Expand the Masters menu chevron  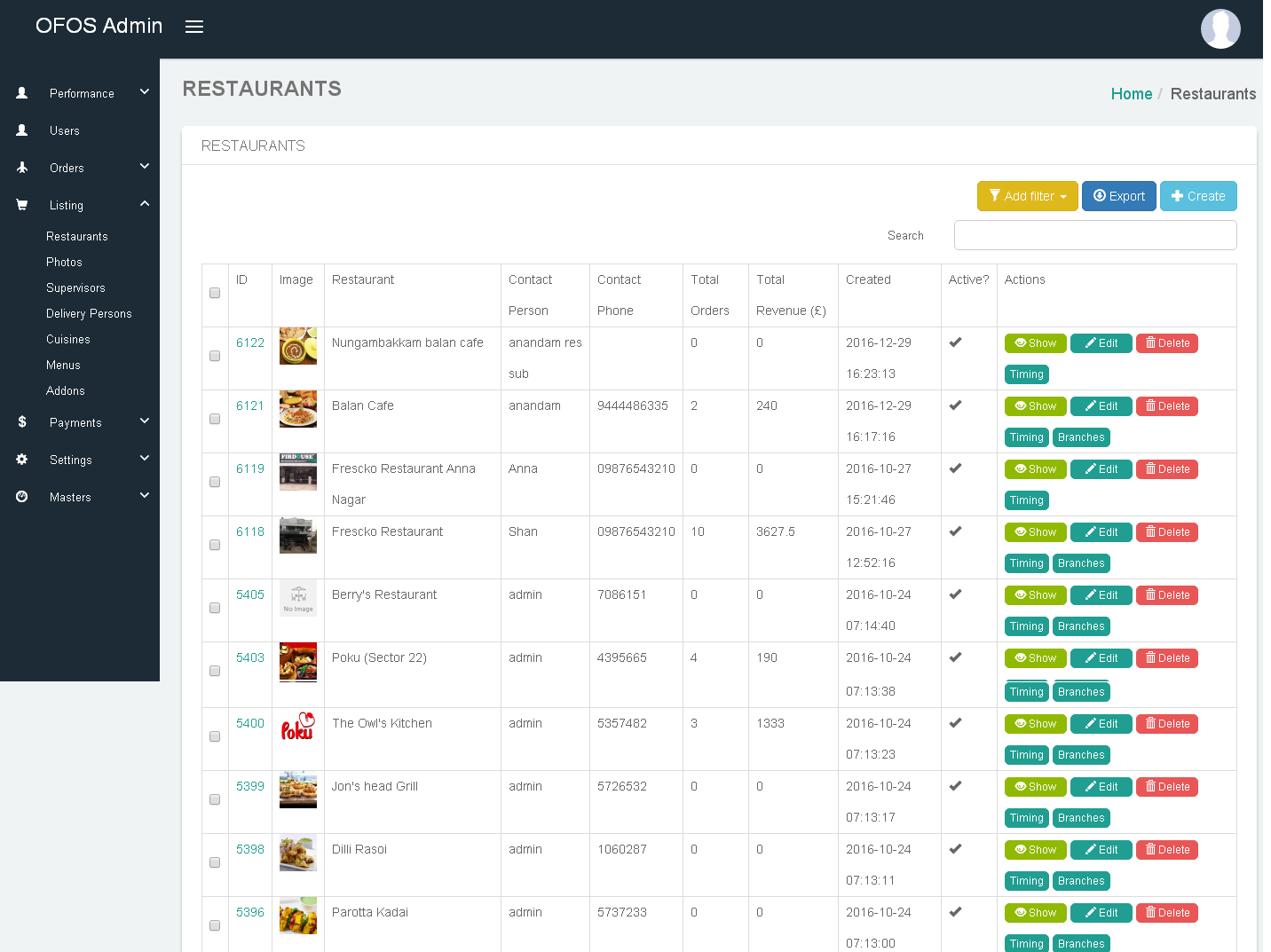(145, 495)
